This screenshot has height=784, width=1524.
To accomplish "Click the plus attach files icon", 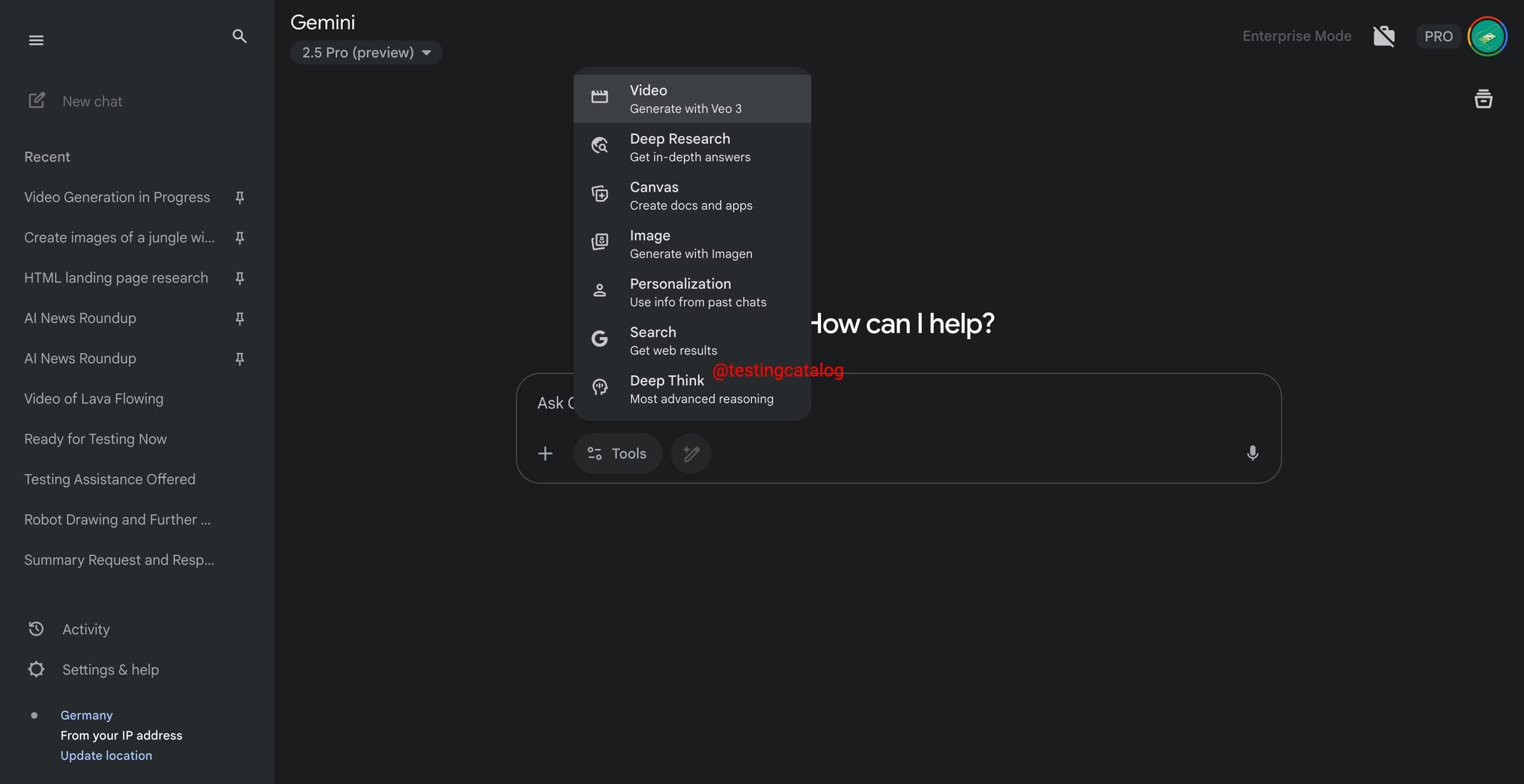I will [x=545, y=453].
